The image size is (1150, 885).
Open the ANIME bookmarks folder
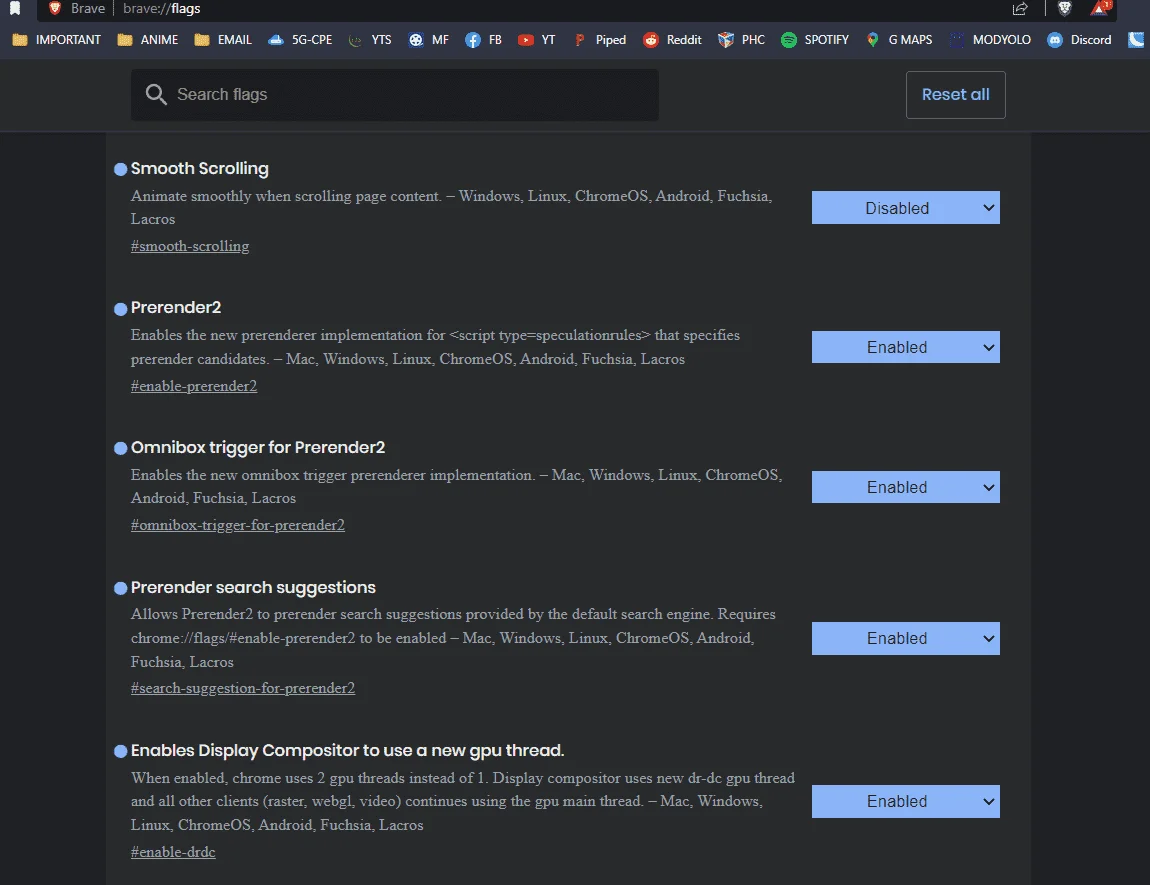point(147,40)
